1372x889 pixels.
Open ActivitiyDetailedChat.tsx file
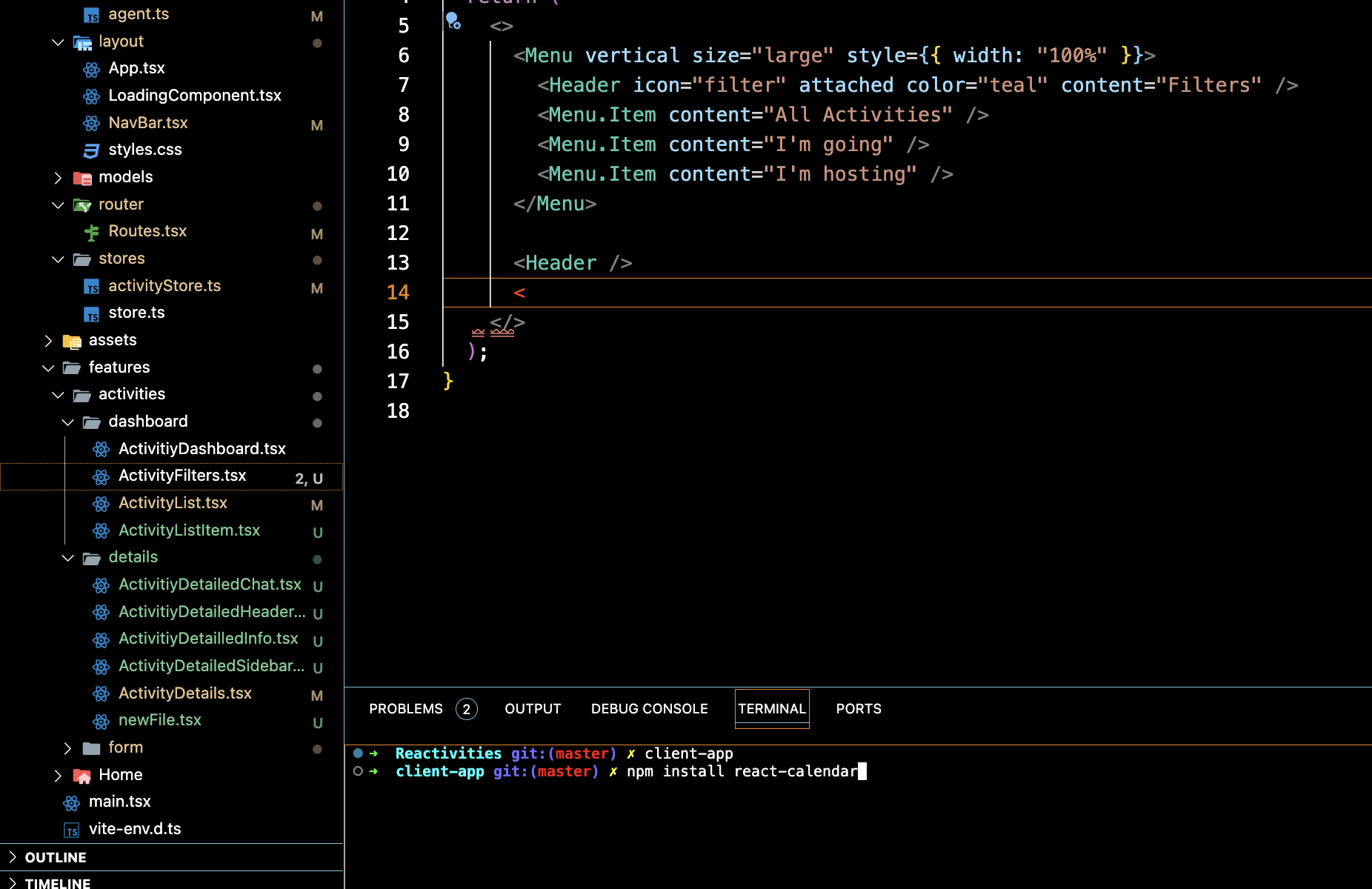coord(210,585)
